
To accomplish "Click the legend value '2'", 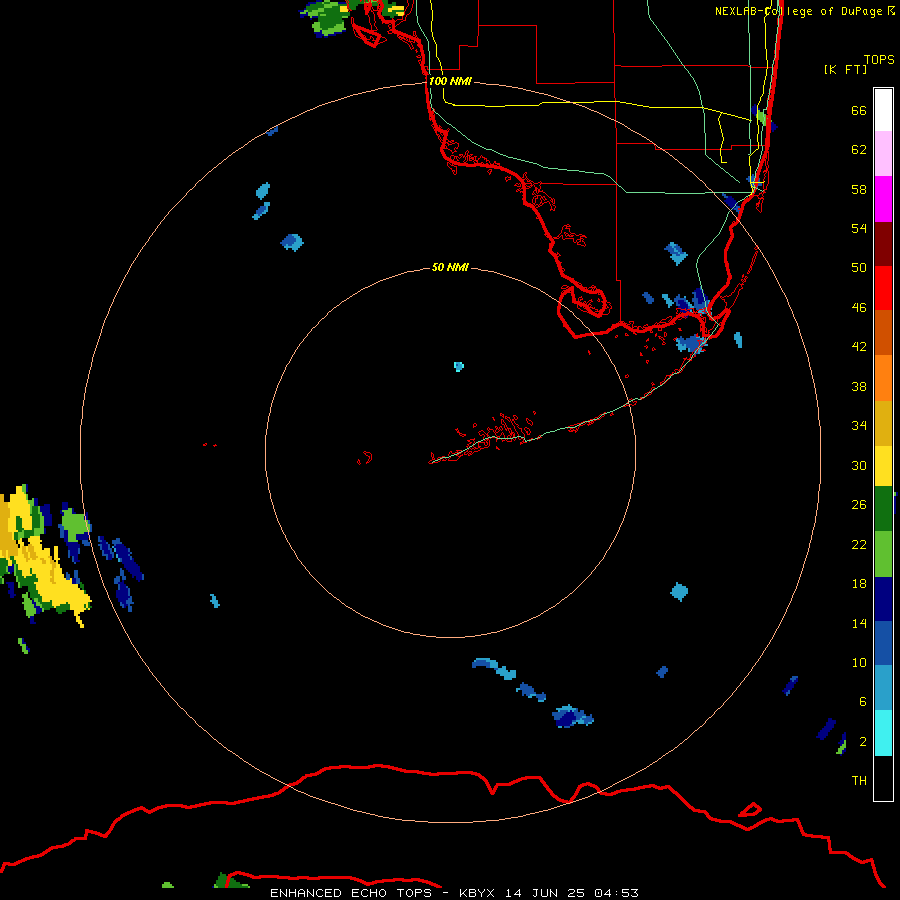I will 862,742.
